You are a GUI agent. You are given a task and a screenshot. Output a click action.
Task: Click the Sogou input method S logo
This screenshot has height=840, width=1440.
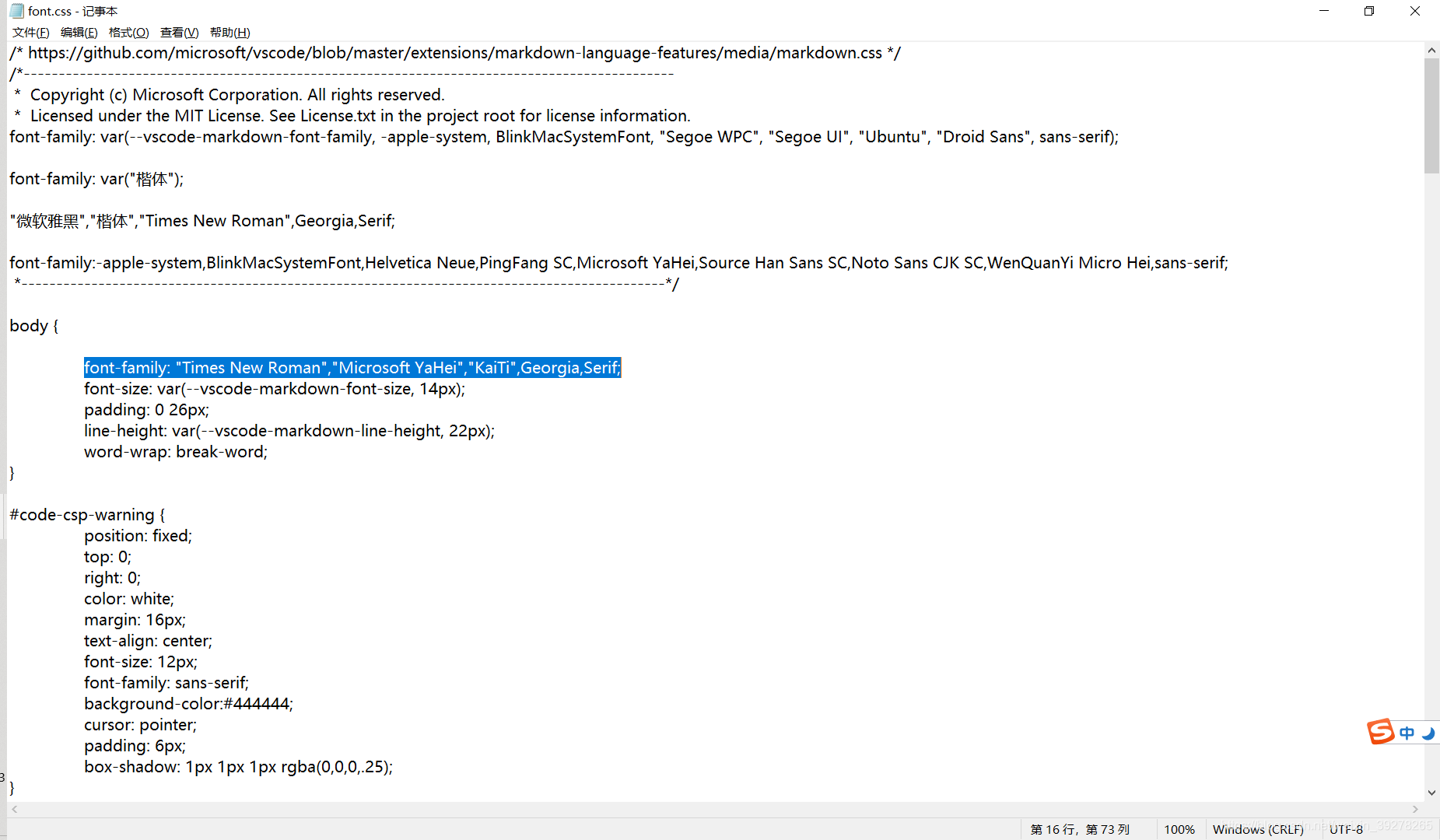[x=1381, y=732]
